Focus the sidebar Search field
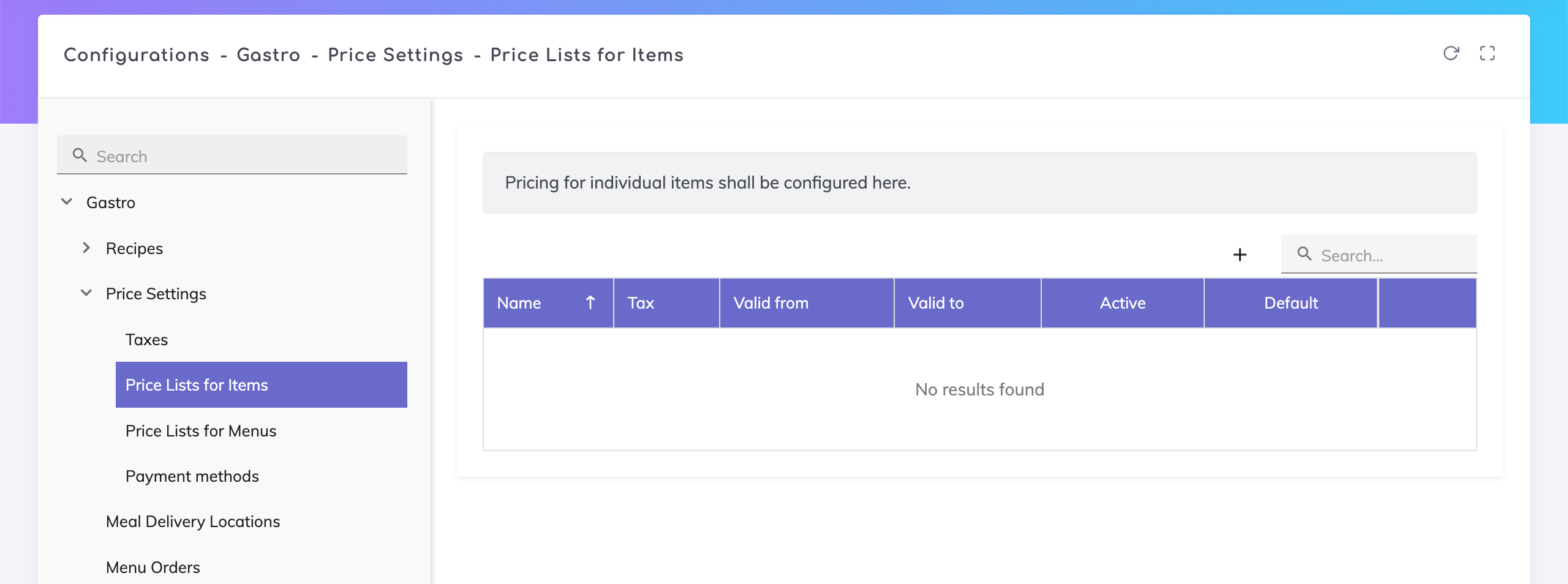Image resolution: width=1568 pixels, height=584 pixels. [245, 157]
